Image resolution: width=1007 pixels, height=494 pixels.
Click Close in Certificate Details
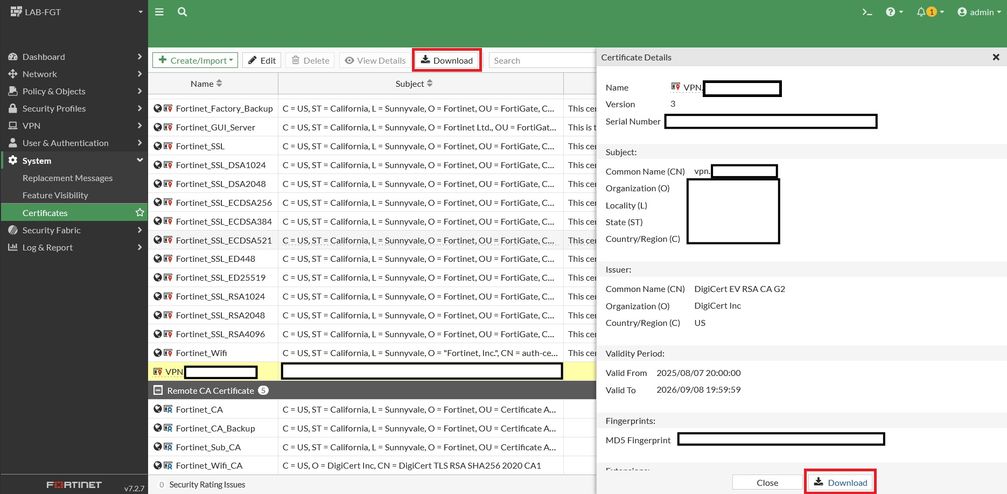click(767, 482)
